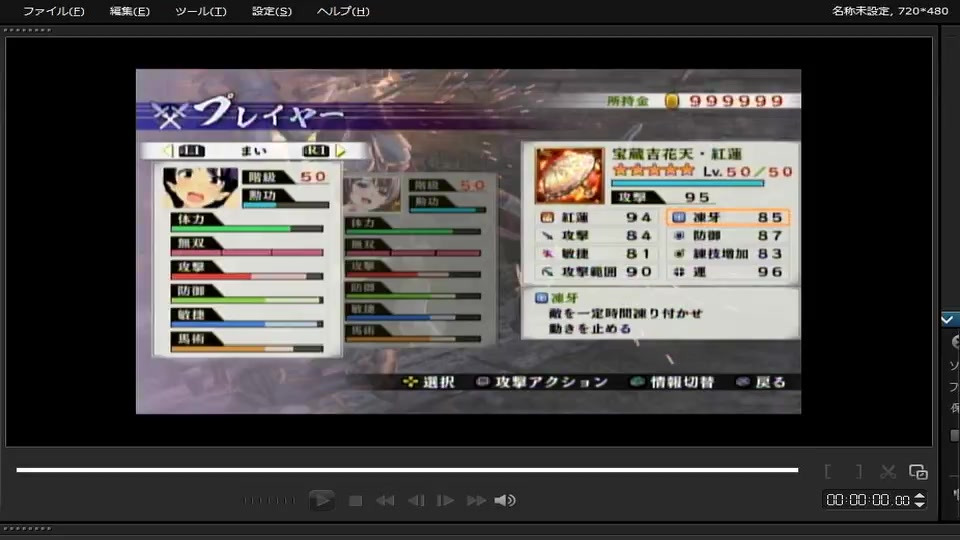Click the white preview scrubber bar
The height and width of the screenshot is (540, 960).
pos(407,470)
